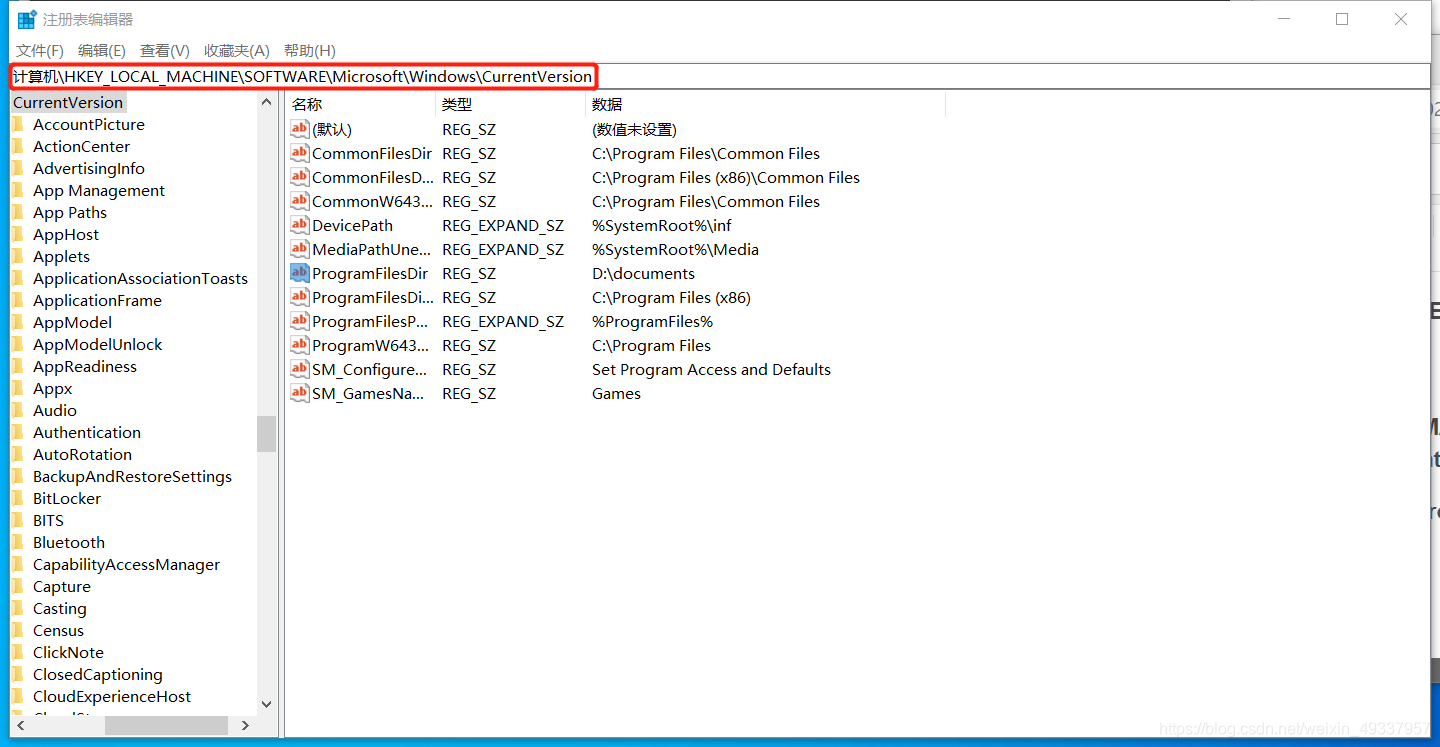Click the icon beside DevicePath value
This screenshot has width=1440, height=747.
point(299,225)
